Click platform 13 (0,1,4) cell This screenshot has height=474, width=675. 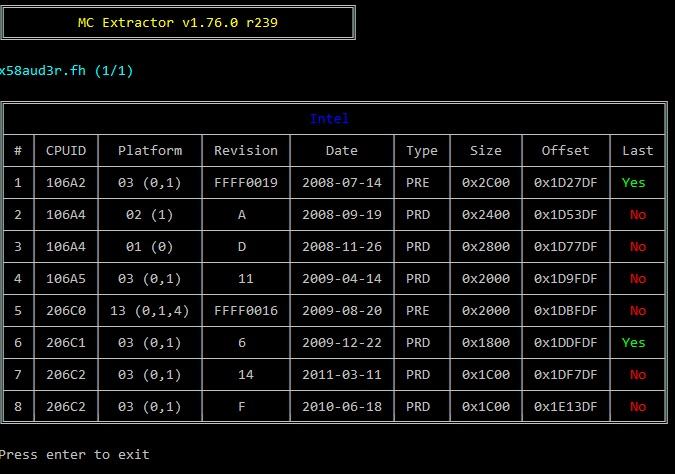(x=149, y=310)
